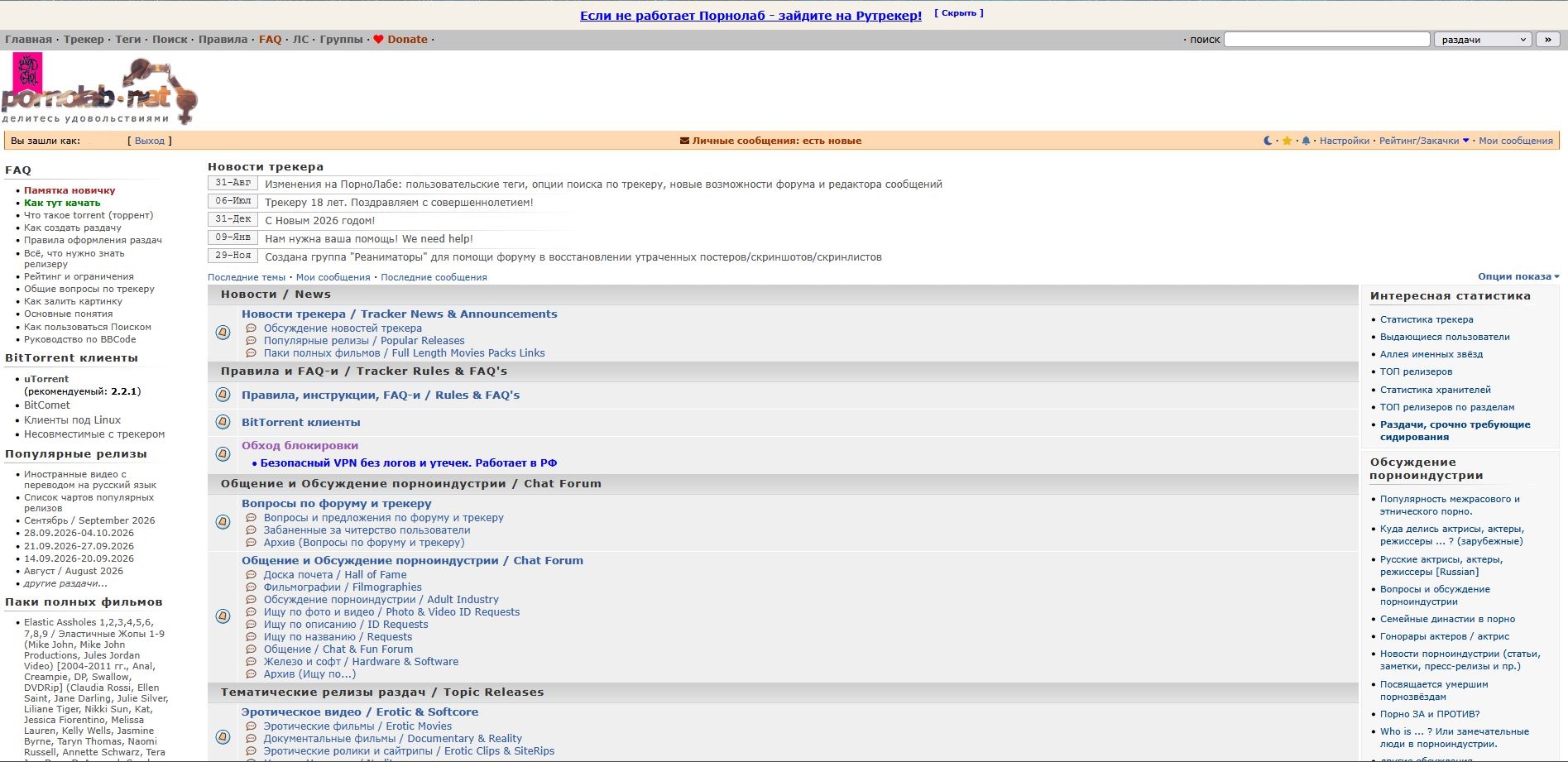Image resolution: width=1568 pixels, height=762 pixels.
Task: Select FAQ in the top menu
Action: pyautogui.click(x=270, y=39)
